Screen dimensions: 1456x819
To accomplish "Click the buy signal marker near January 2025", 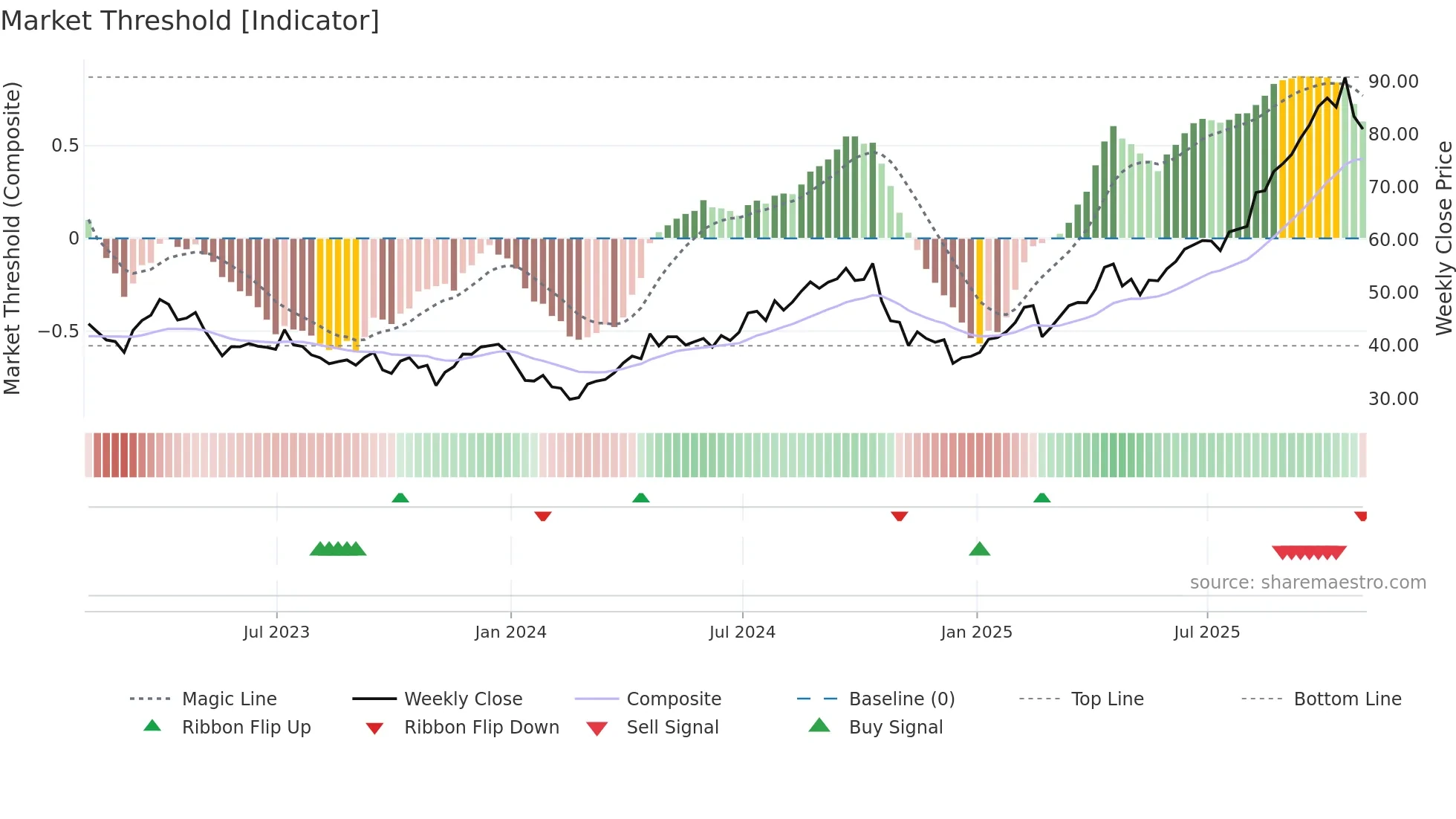I will pos(979,549).
